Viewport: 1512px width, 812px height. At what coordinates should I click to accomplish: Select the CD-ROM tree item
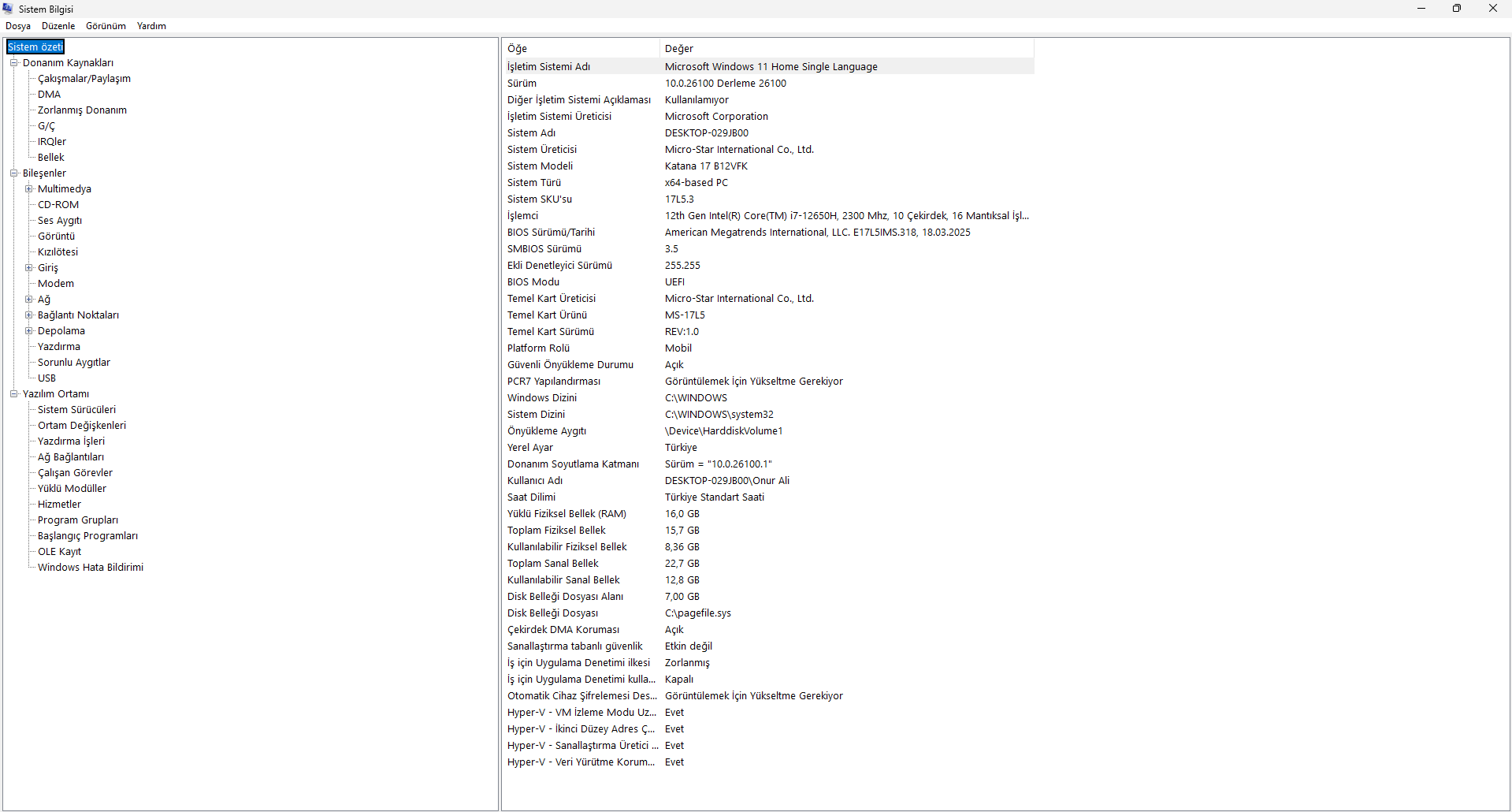coord(58,204)
